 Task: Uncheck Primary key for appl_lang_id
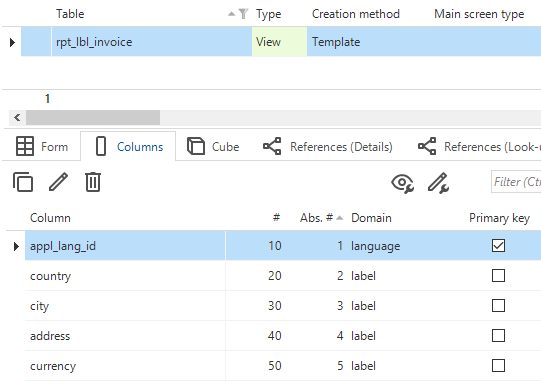pyautogui.click(x=498, y=246)
